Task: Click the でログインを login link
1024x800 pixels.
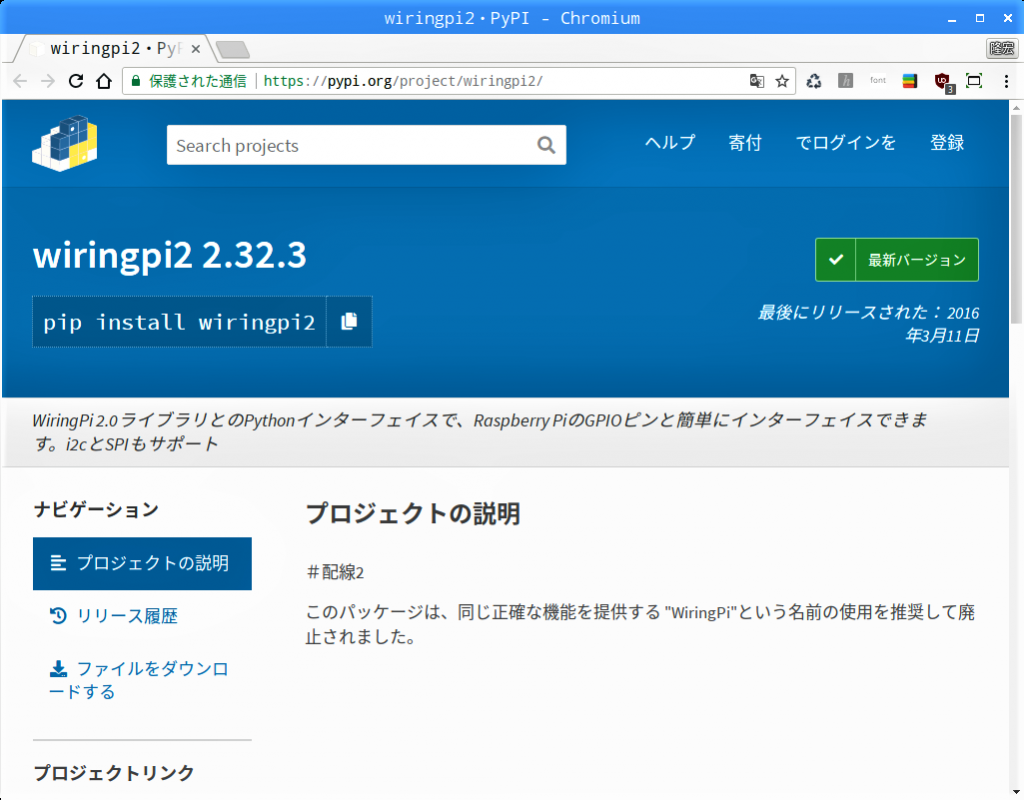Action: (846, 142)
